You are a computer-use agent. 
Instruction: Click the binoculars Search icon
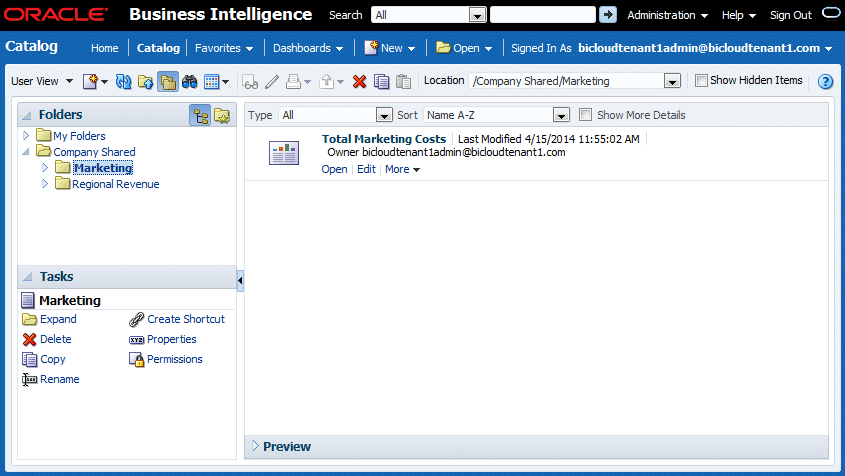click(x=190, y=81)
